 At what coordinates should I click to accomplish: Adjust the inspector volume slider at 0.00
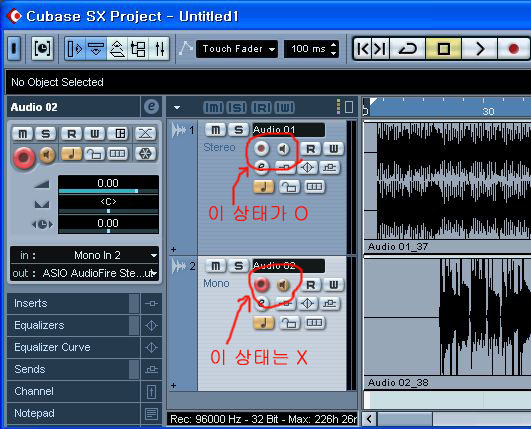(108, 191)
